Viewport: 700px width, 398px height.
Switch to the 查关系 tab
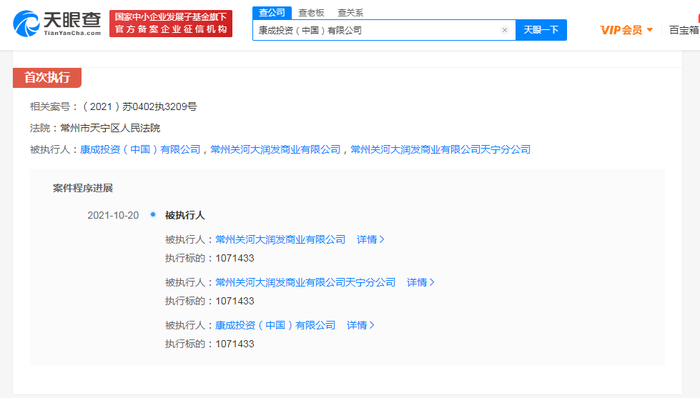point(350,13)
